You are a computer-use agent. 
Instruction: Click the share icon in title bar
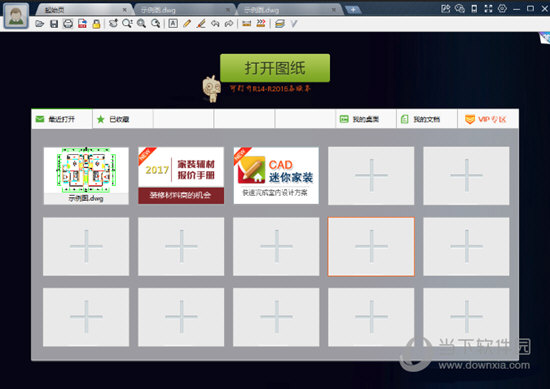pos(445,8)
